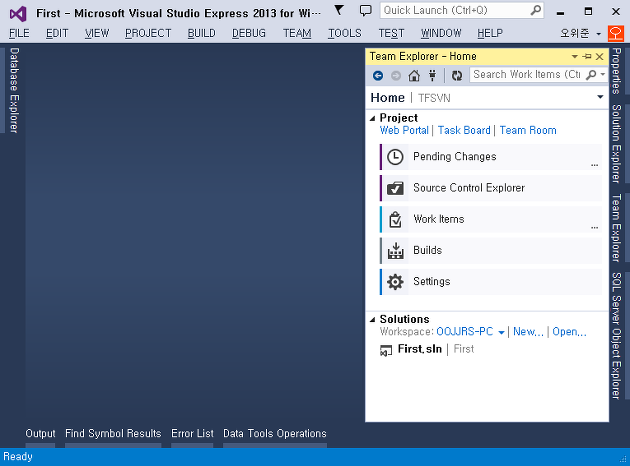The image size is (630, 466).
Task: Click the New... solution link
Action: [x=528, y=332]
